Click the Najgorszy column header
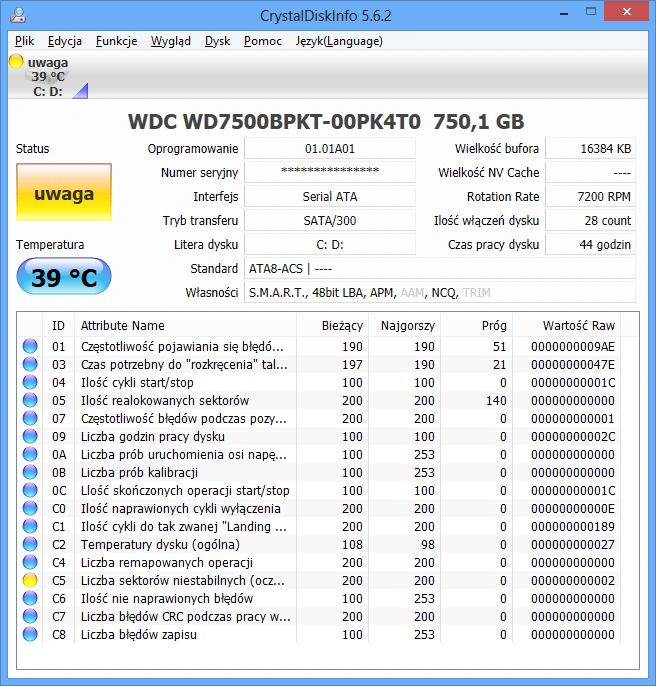The width and height of the screenshot is (656, 686). pos(405,326)
